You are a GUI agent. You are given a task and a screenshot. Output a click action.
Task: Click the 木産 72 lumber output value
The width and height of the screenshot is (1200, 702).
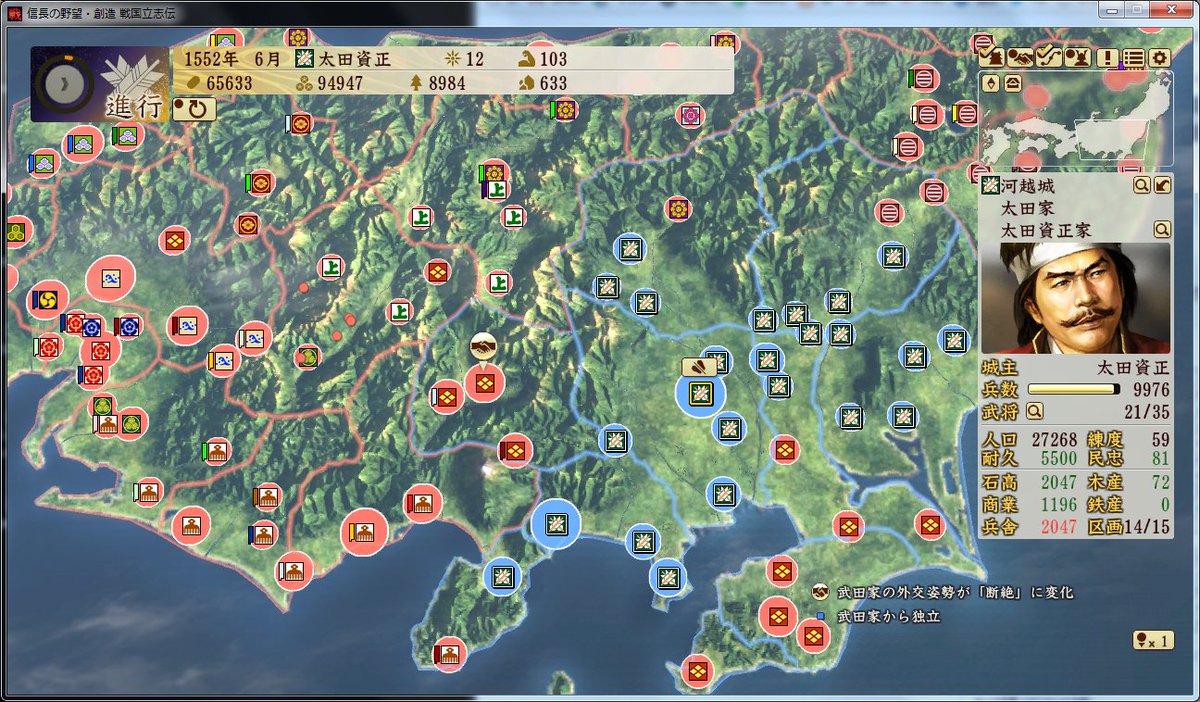(x=1160, y=483)
